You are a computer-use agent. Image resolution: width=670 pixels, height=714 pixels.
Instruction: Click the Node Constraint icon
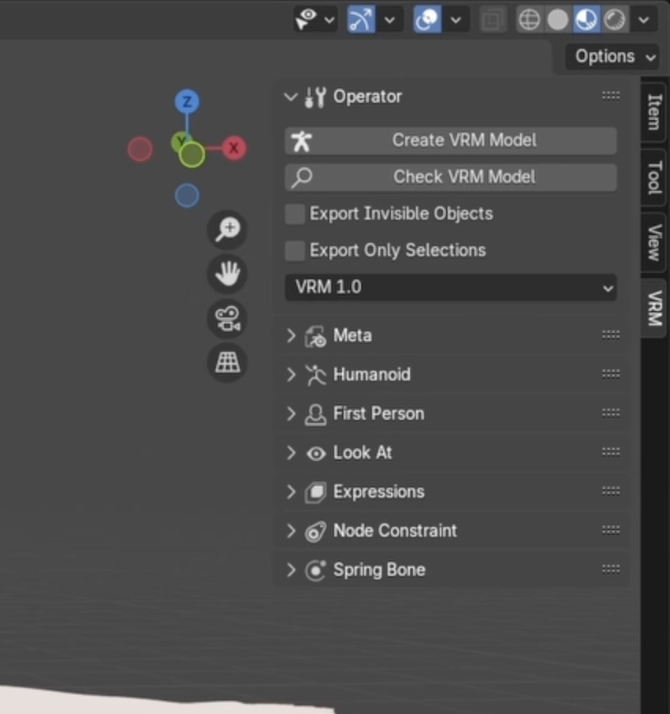tap(315, 532)
